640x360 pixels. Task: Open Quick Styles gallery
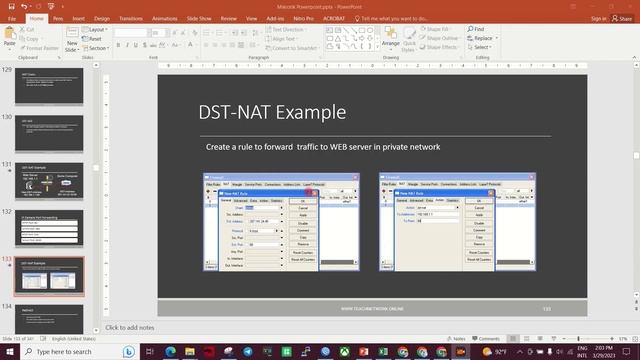click(409, 40)
